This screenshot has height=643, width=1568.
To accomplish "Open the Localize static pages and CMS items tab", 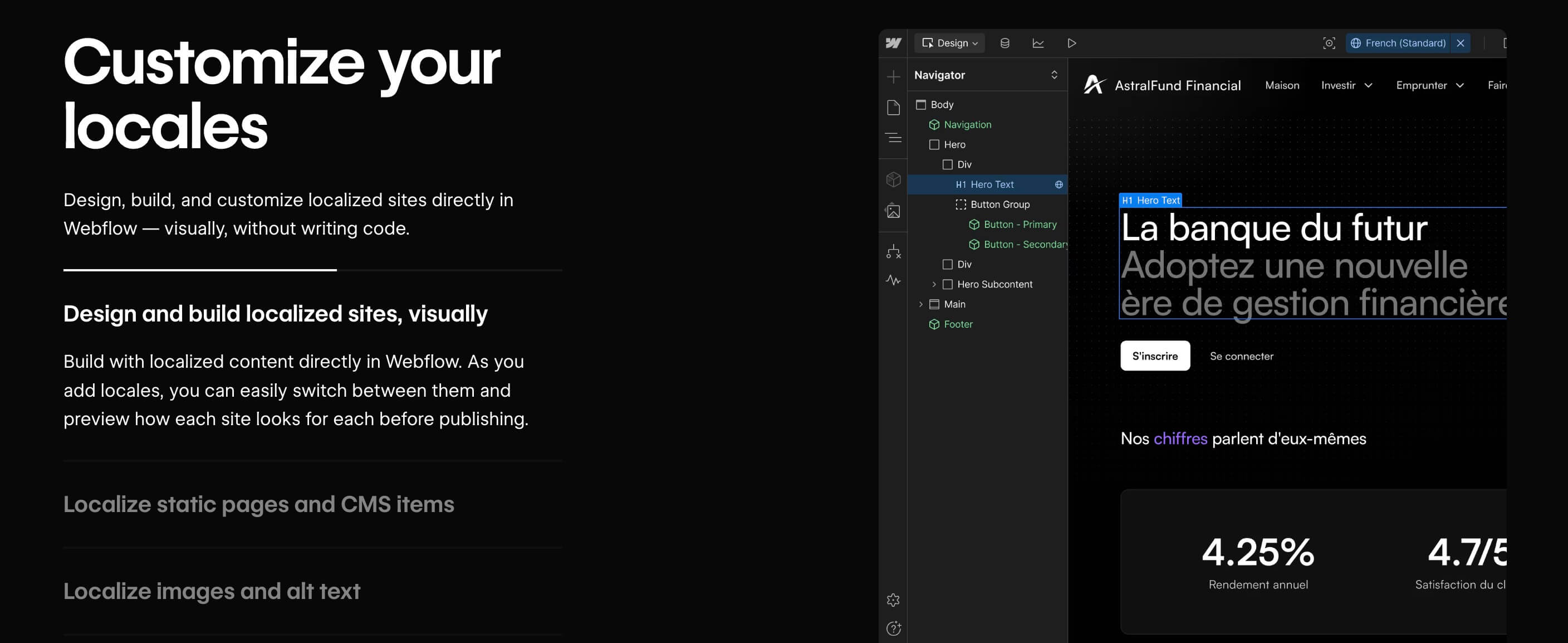I will [x=259, y=504].
